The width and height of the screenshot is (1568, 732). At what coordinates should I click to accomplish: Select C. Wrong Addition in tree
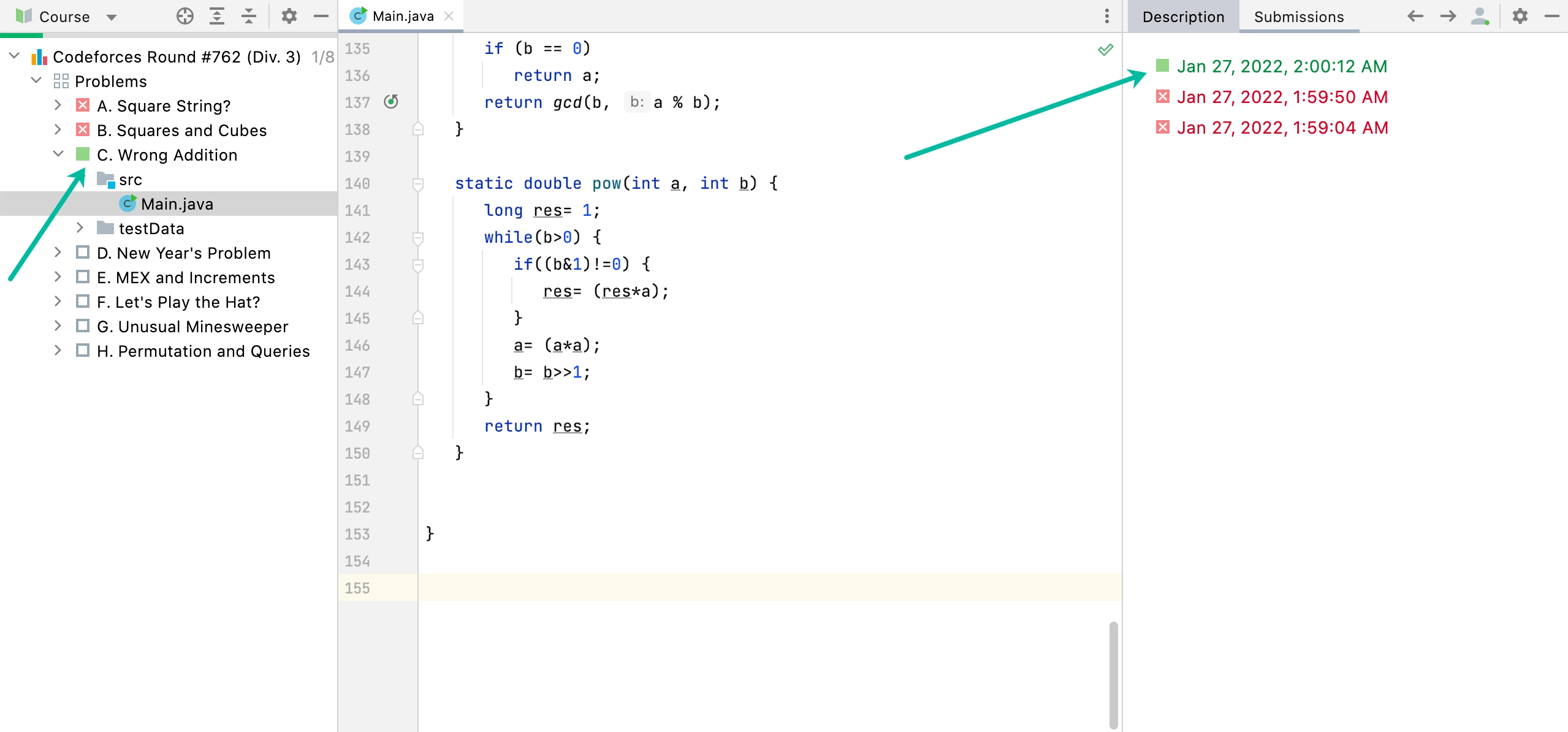(167, 154)
